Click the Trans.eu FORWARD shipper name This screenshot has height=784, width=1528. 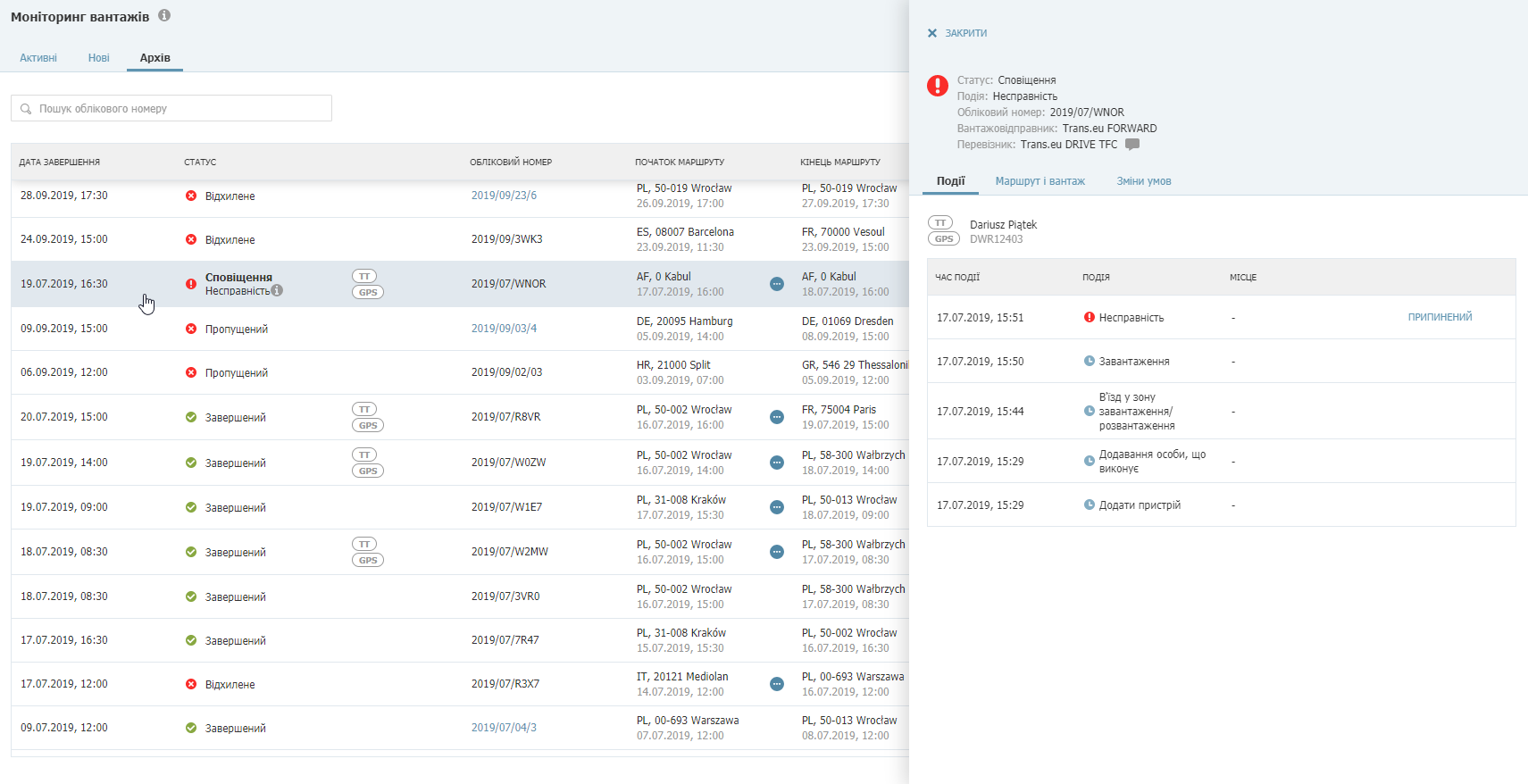[x=1109, y=129]
